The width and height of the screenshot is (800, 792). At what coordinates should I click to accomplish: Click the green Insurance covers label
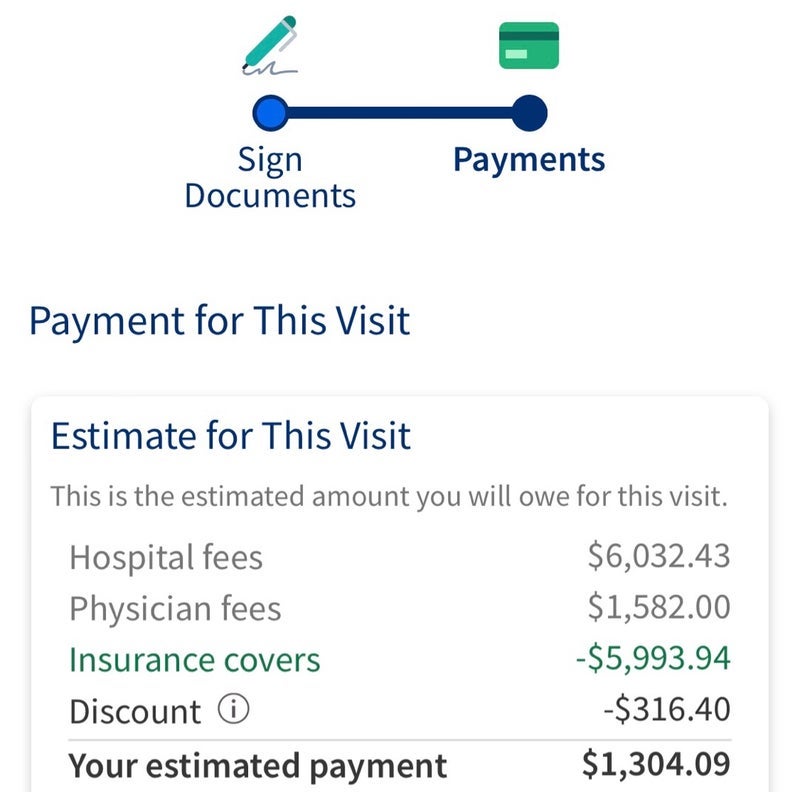[x=194, y=660]
